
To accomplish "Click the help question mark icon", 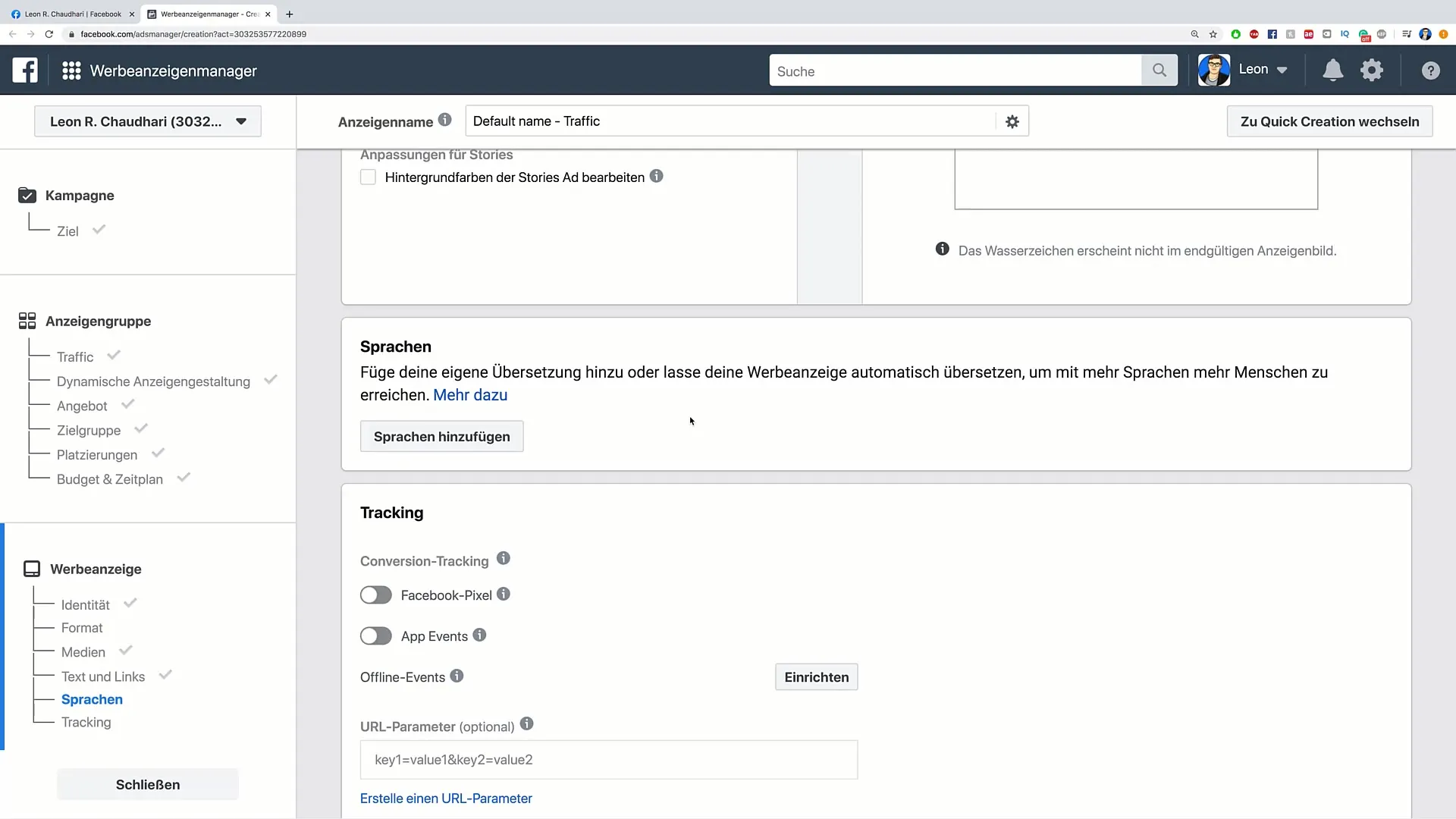I will point(1431,70).
